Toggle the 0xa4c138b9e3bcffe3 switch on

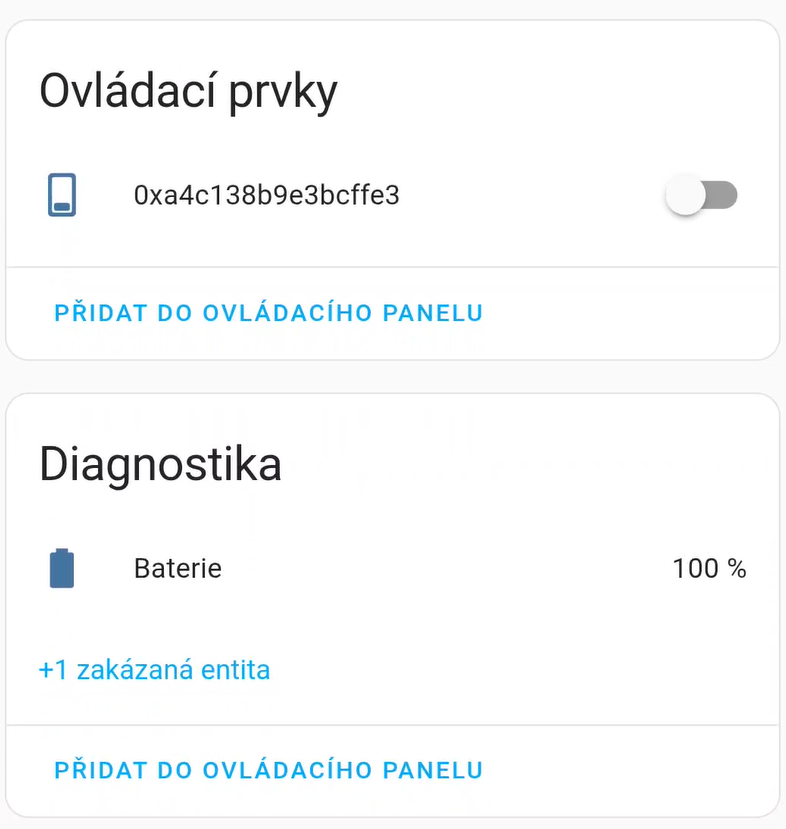[701, 195]
